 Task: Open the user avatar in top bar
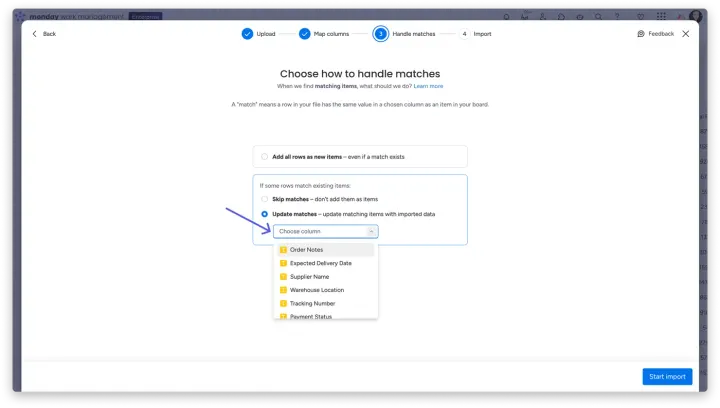pyautogui.click(x=696, y=16)
